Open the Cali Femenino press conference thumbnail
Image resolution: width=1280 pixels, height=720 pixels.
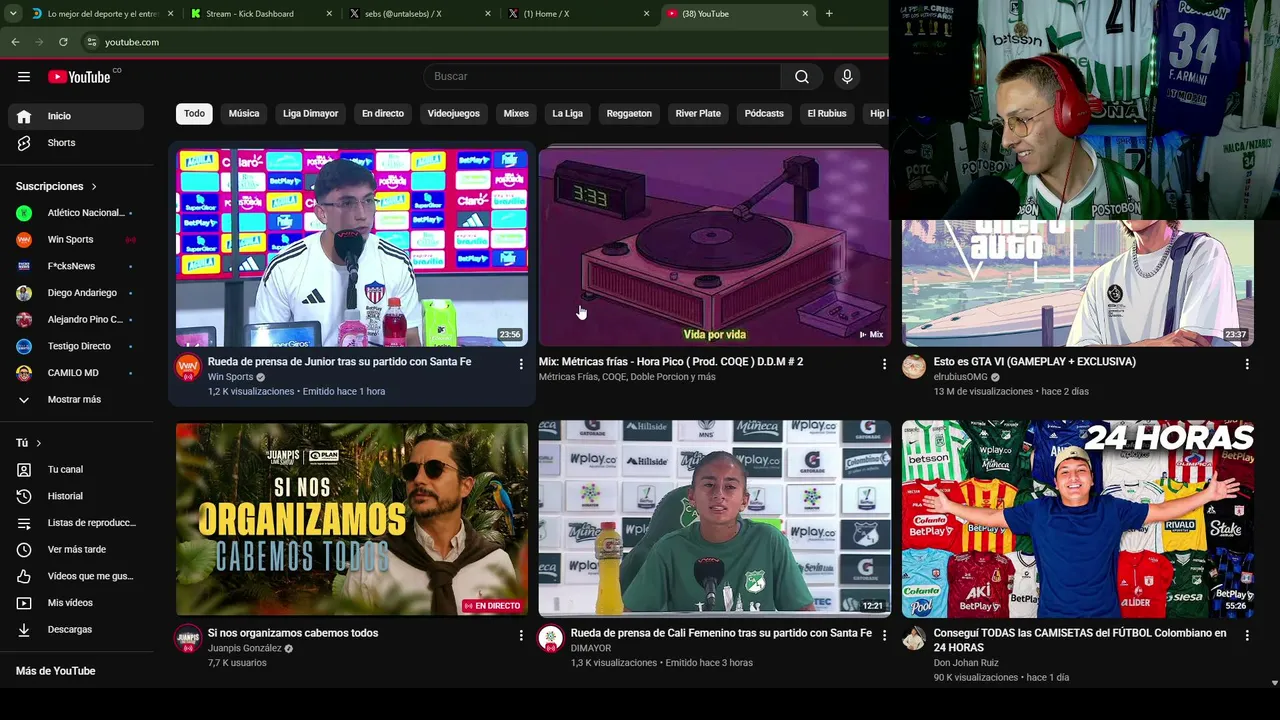click(x=714, y=519)
